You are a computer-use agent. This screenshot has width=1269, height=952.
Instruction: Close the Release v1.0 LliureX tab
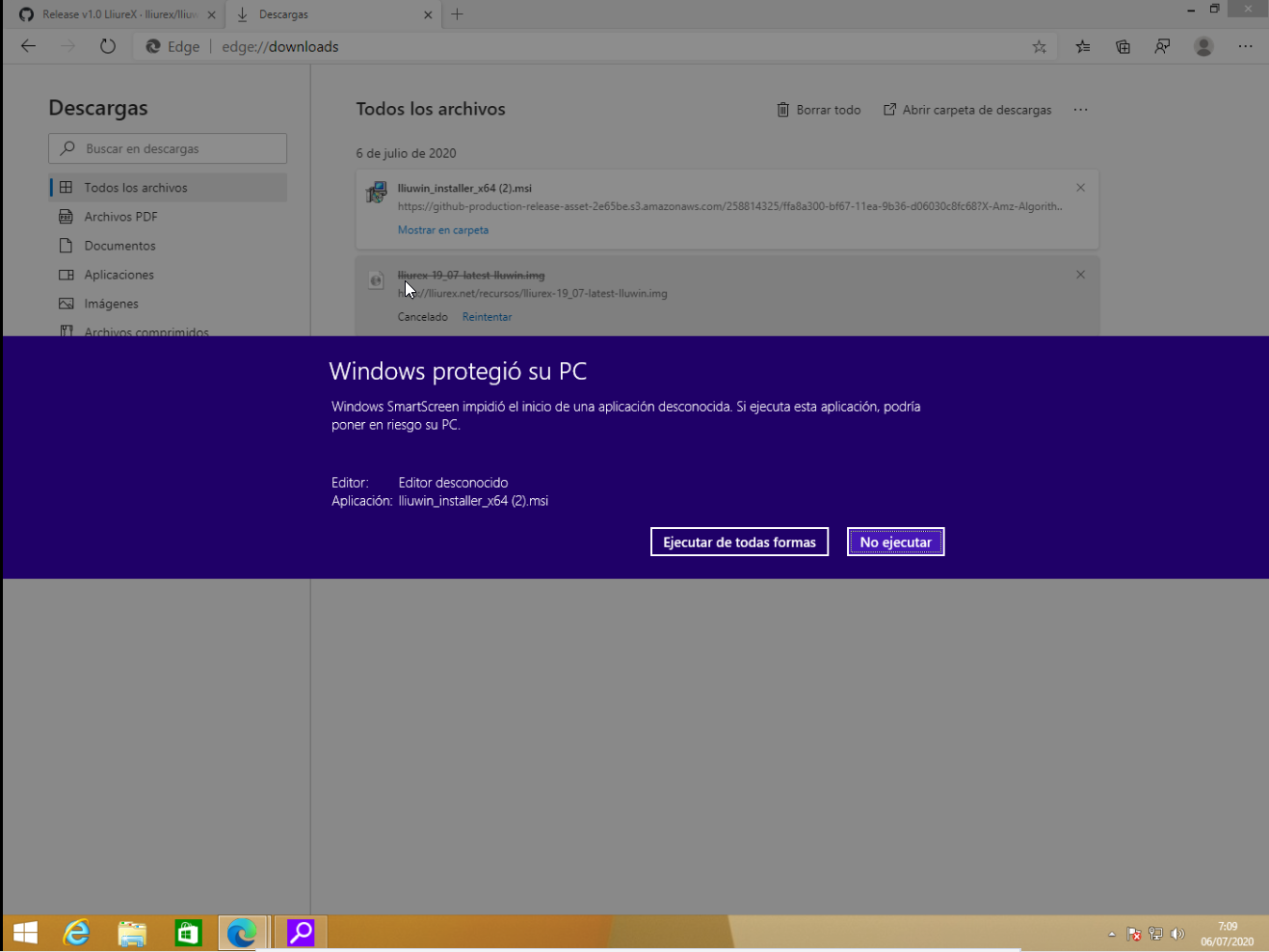212,14
